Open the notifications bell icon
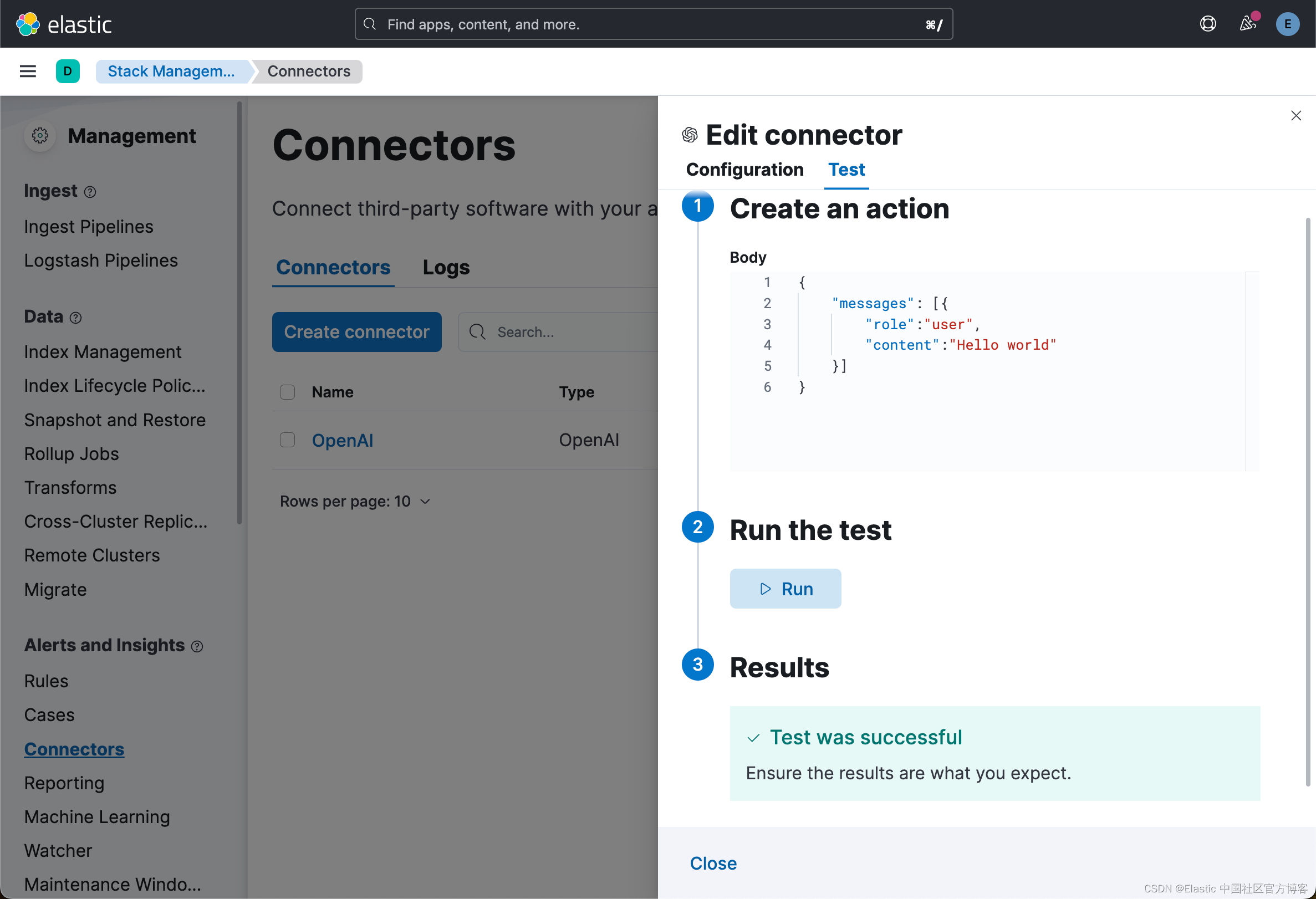Screen dimensions: 1316x899 coord(1247,24)
